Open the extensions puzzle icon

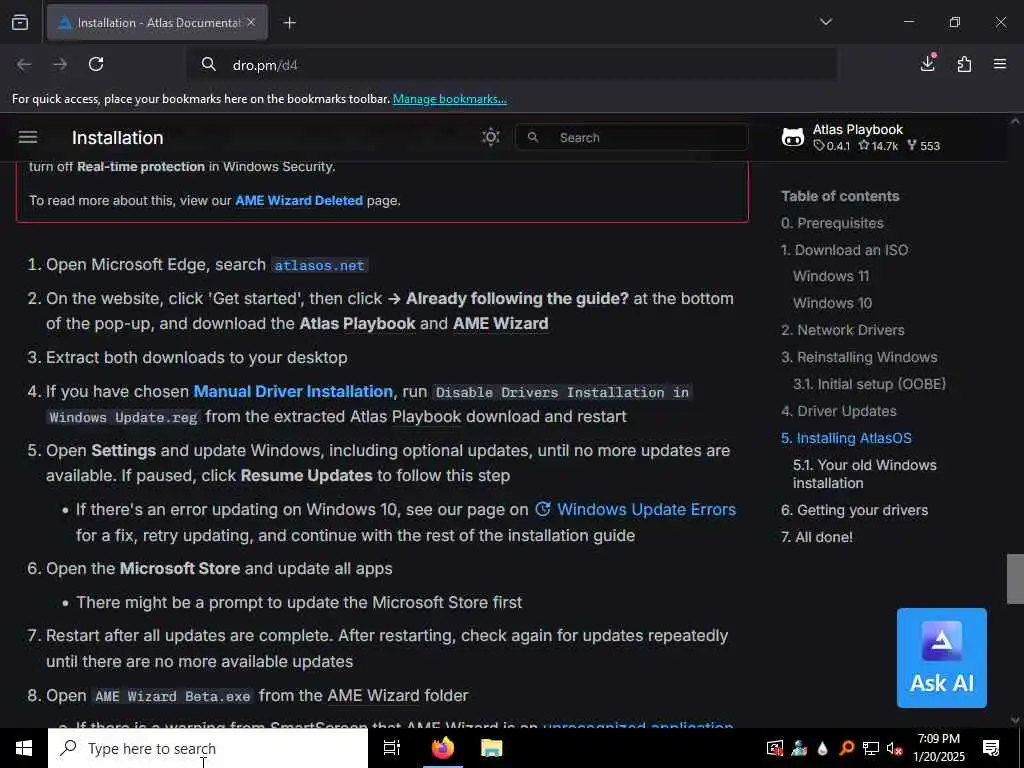964,64
